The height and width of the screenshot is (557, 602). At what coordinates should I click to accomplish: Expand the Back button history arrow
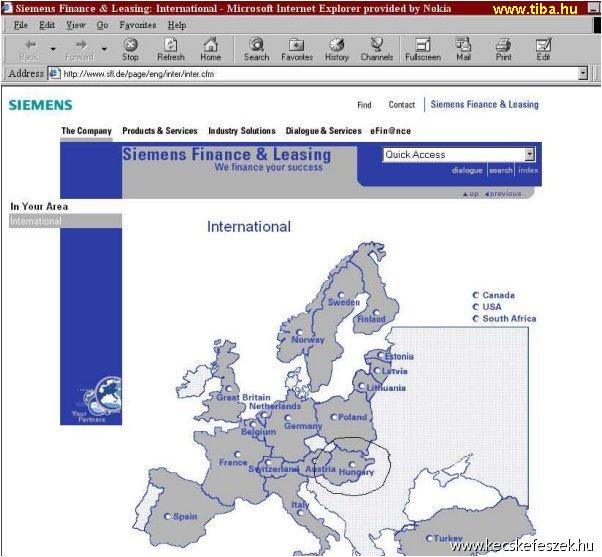tap(53, 49)
